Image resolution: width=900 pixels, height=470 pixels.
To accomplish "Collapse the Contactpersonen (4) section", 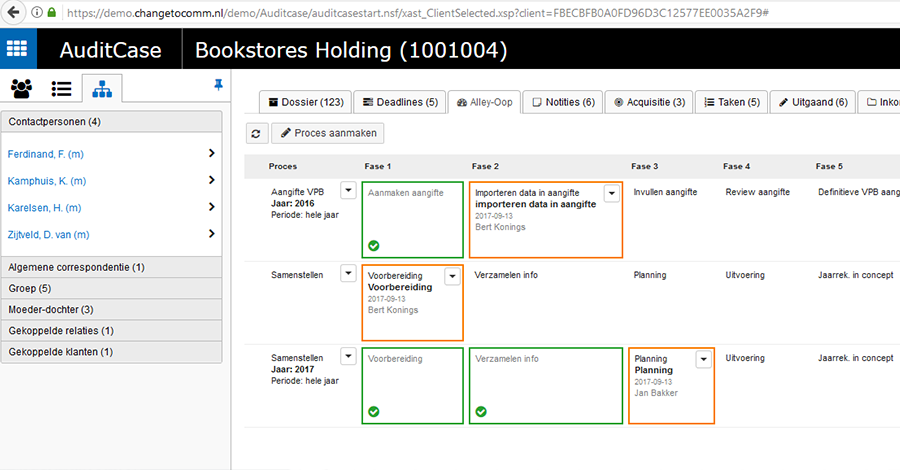I will click(112, 122).
